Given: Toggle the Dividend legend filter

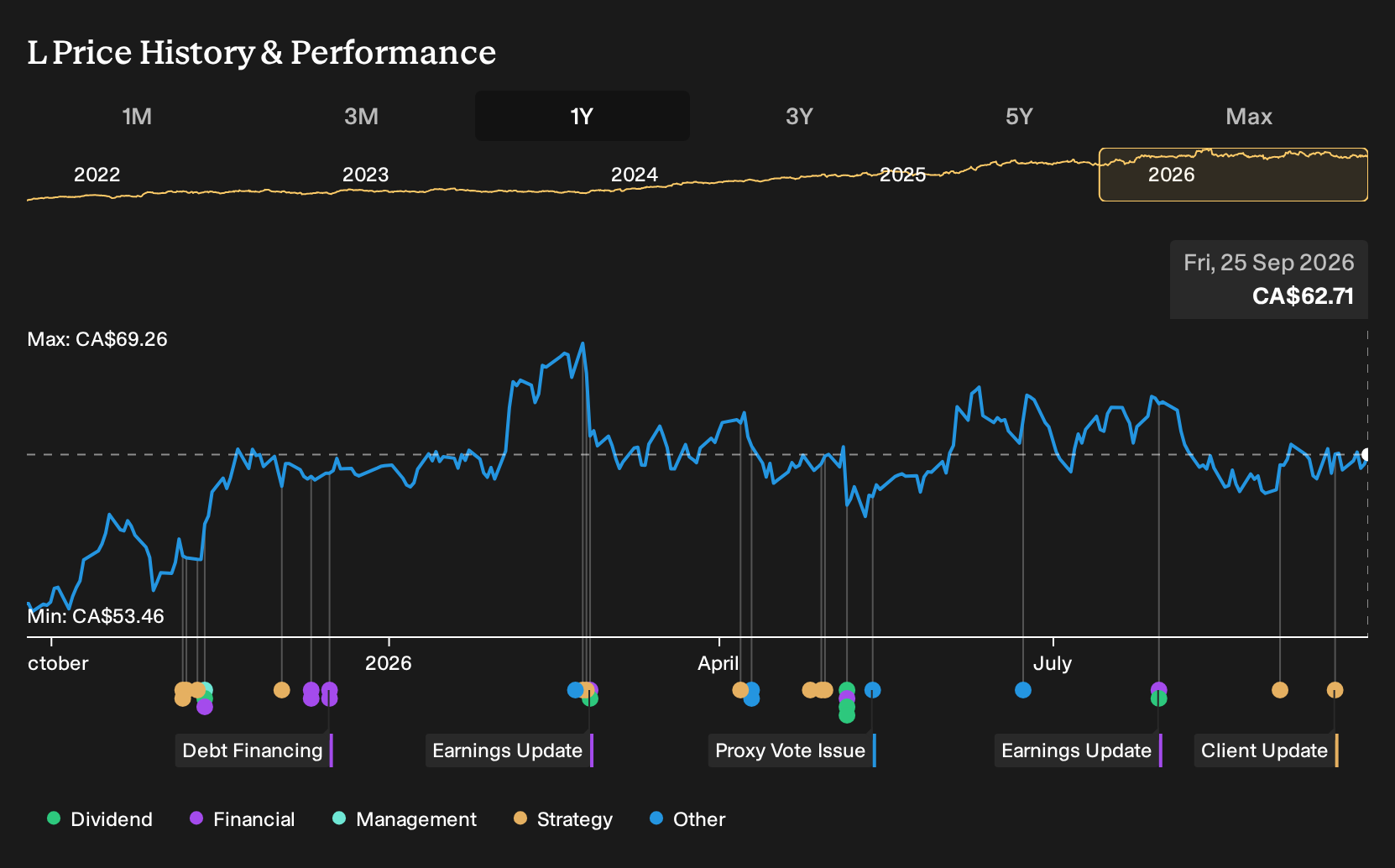Looking at the screenshot, I should point(100,819).
